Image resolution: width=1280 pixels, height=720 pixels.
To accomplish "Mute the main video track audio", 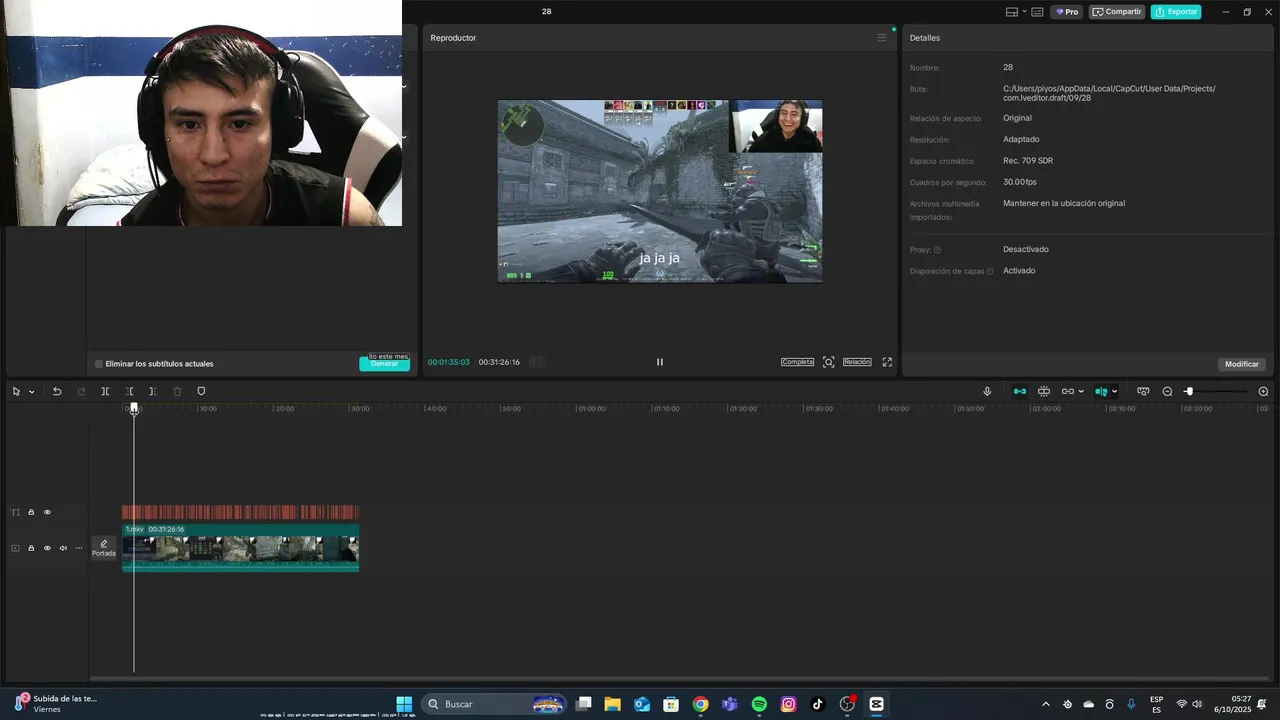I will point(63,548).
